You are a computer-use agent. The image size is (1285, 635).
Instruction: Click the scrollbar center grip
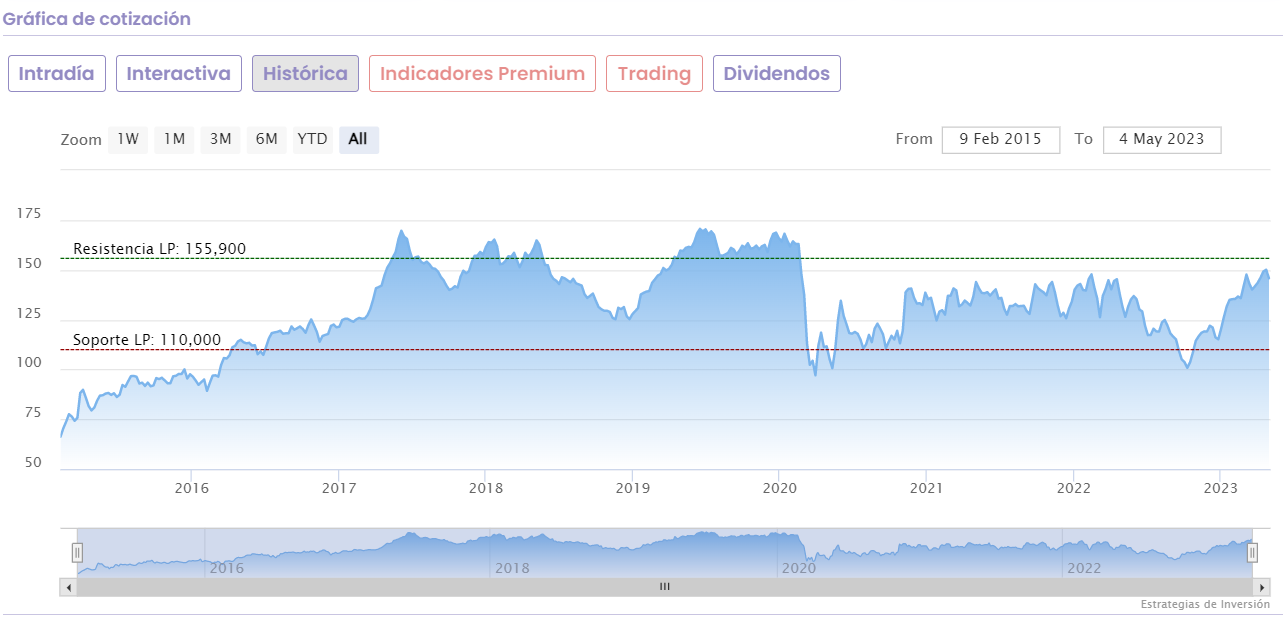[664, 587]
